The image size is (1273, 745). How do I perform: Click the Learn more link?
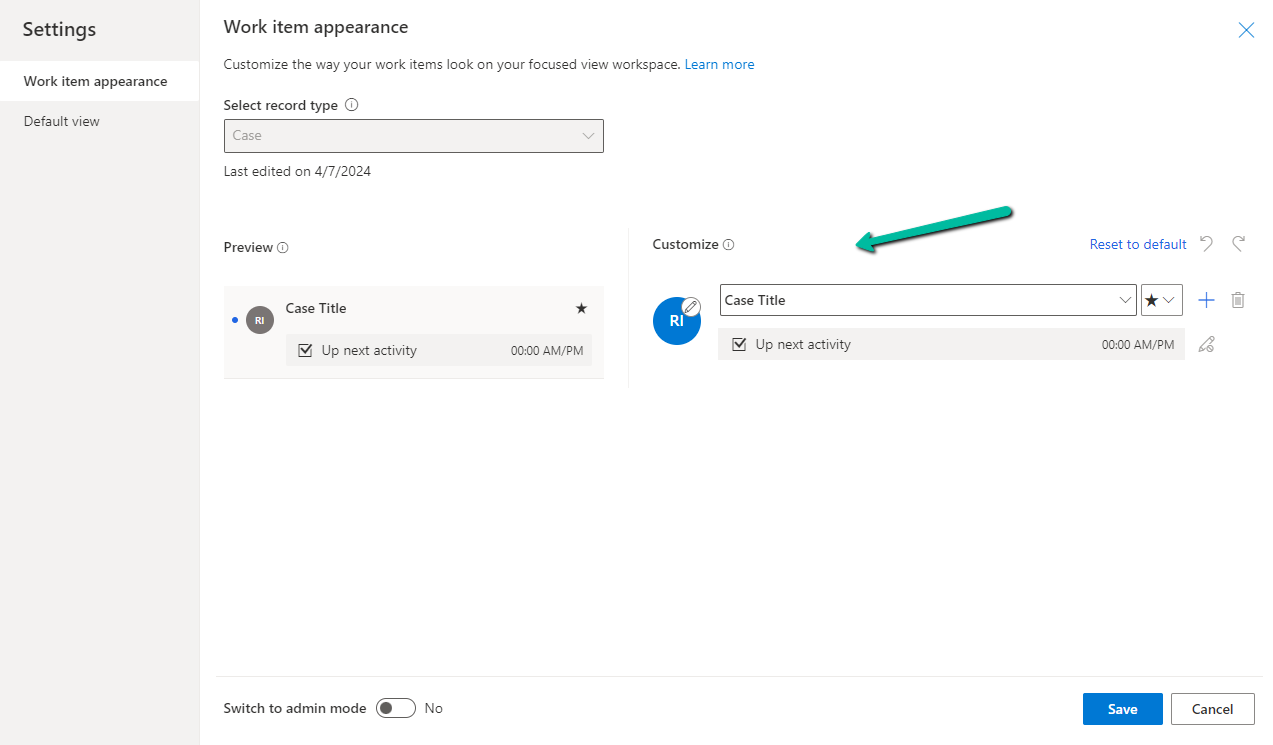(719, 64)
